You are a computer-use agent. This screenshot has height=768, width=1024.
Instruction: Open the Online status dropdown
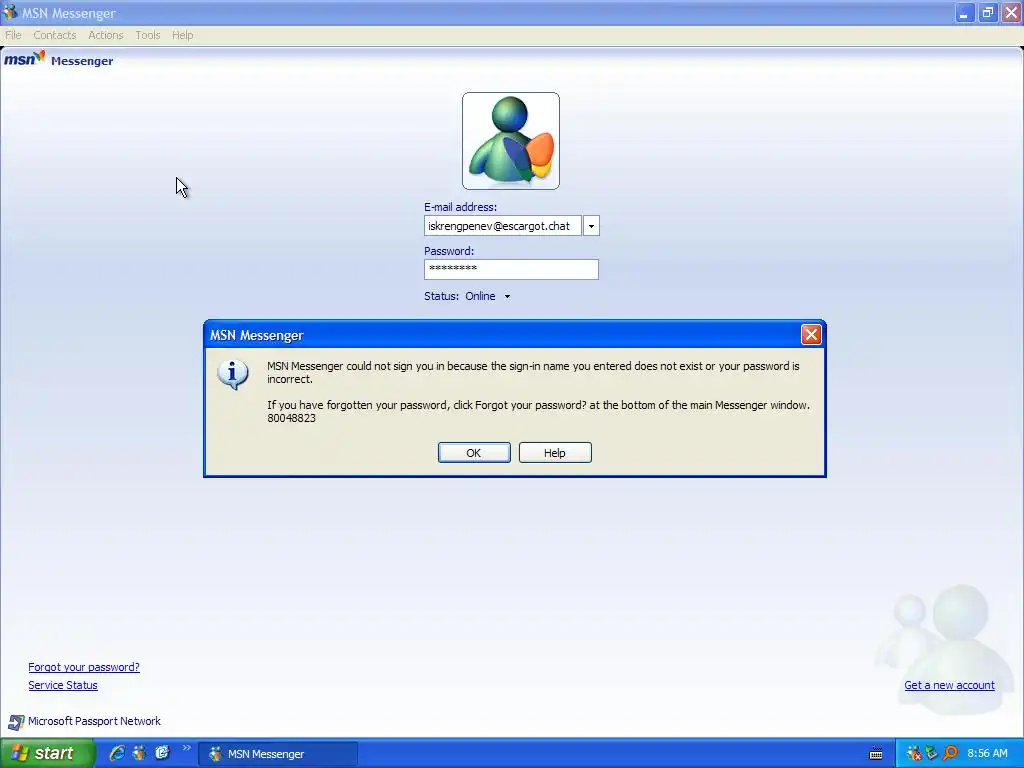[487, 296]
